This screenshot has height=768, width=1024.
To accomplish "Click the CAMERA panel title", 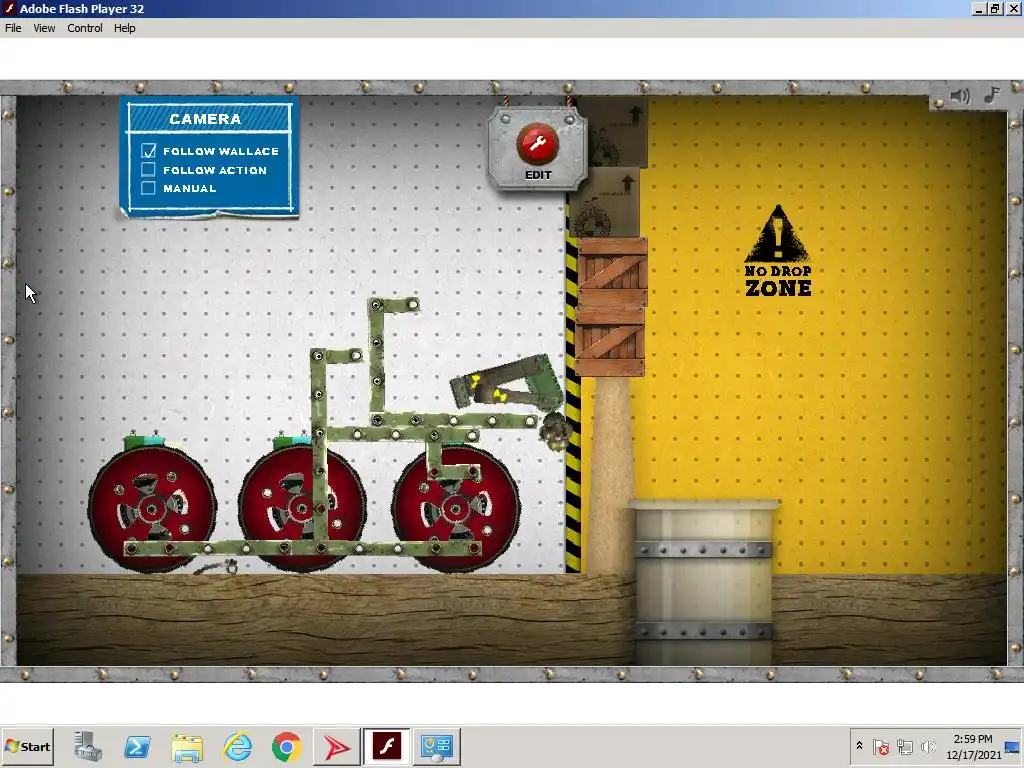I will (x=205, y=119).
